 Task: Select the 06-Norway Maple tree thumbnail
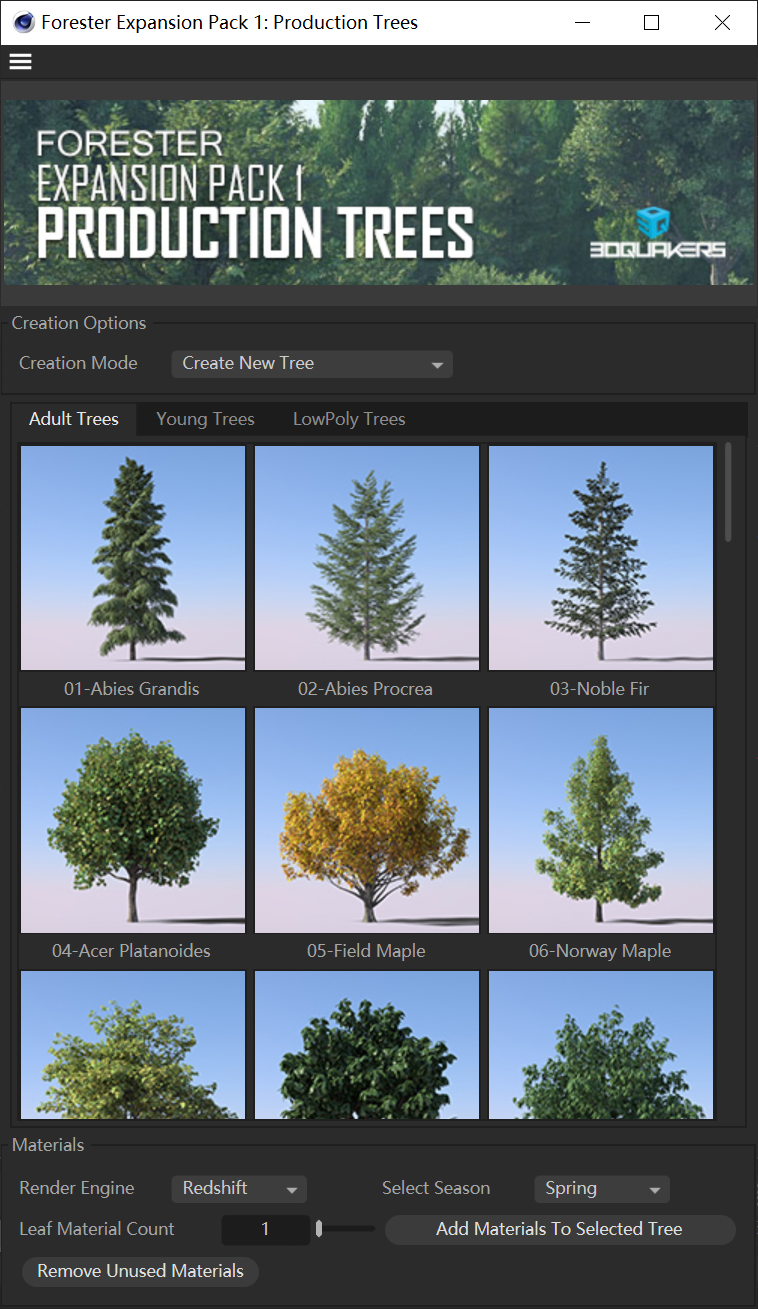[601, 820]
